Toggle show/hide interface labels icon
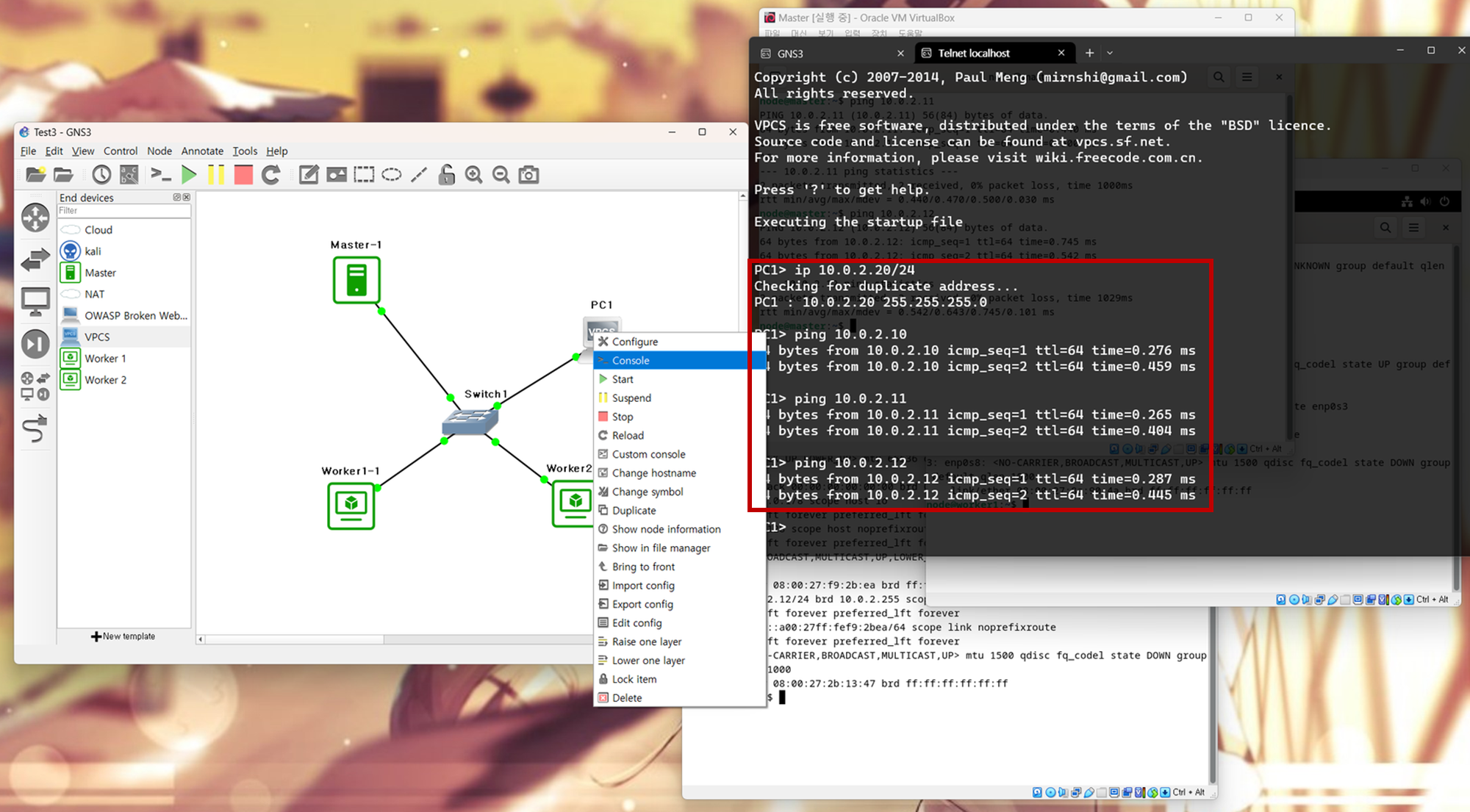 point(129,175)
